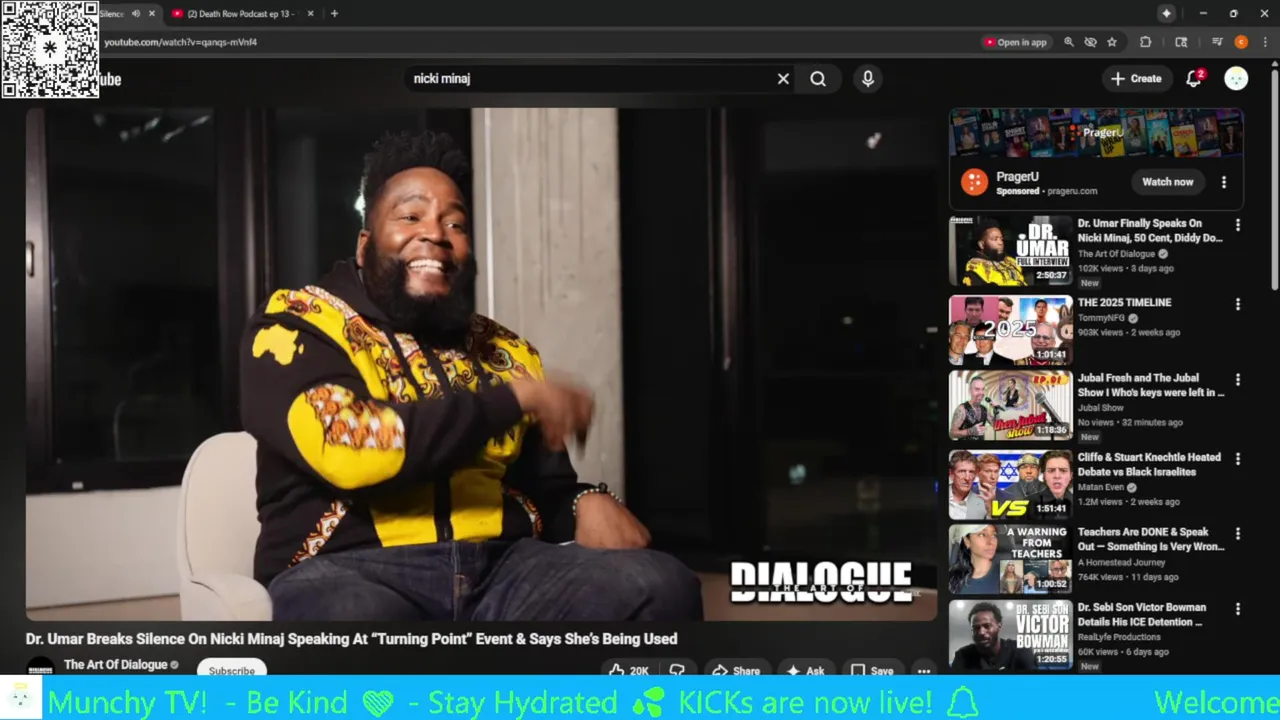Bookmark this page with the star
This screenshot has height=720, width=1280.
pyautogui.click(x=1112, y=42)
